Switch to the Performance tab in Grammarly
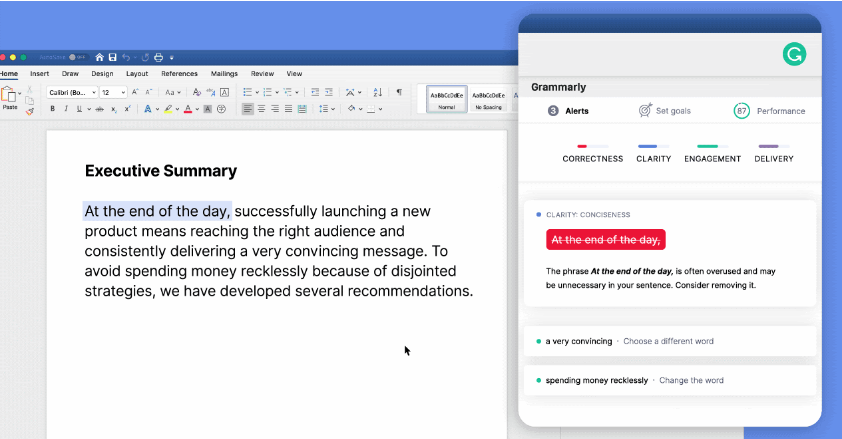The height and width of the screenshot is (439, 842). coord(769,111)
